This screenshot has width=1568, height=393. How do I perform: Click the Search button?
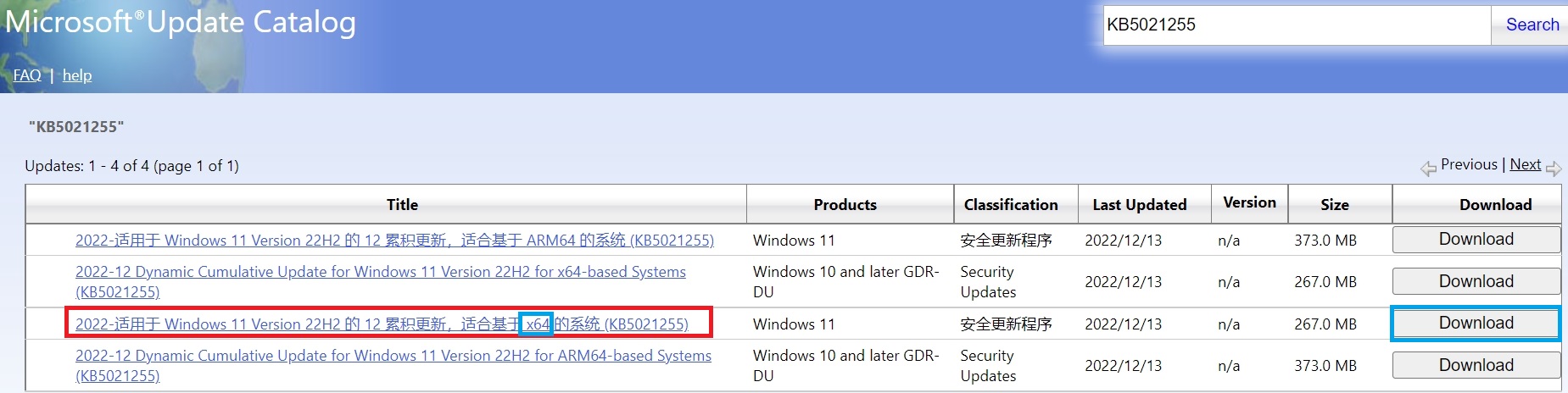tap(1532, 25)
